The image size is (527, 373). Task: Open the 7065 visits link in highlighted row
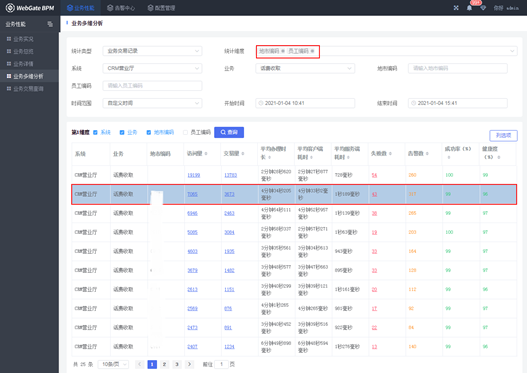pos(192,194)
